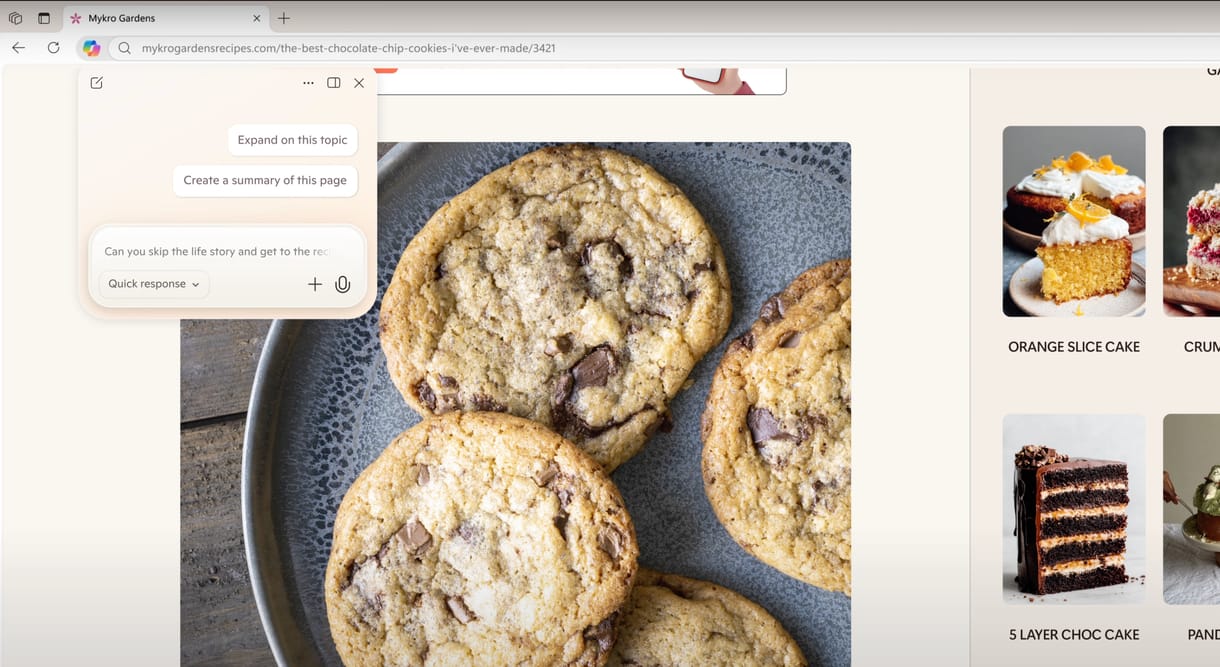Open the 5 Layer Choc Cake thumbnail

tap(1074, 509)
